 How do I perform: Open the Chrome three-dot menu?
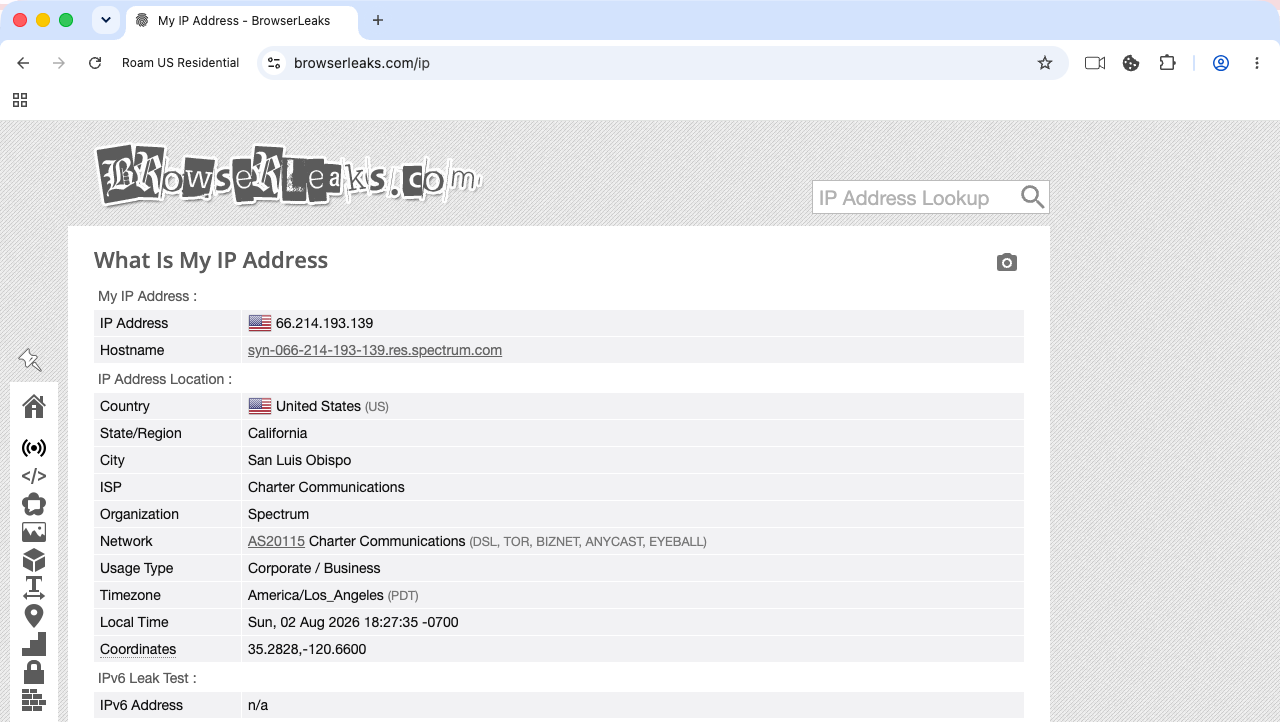(1257, 63)
